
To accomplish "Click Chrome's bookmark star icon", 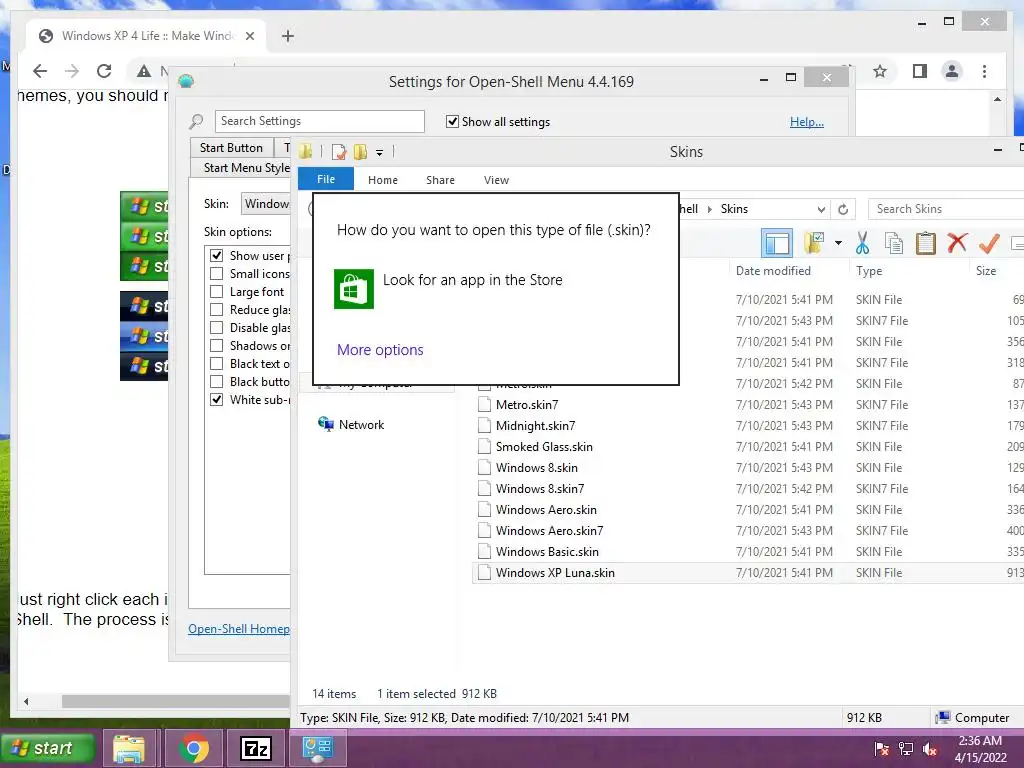I will pyautogui.click(x=880, y=71).
